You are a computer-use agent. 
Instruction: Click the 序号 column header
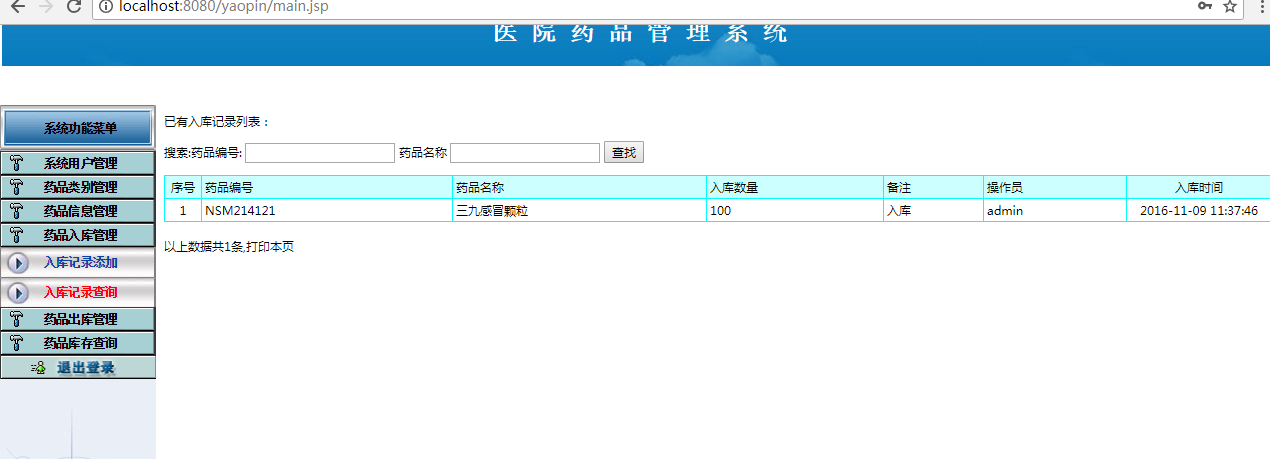pyautogui.click(x=183, y=187)
